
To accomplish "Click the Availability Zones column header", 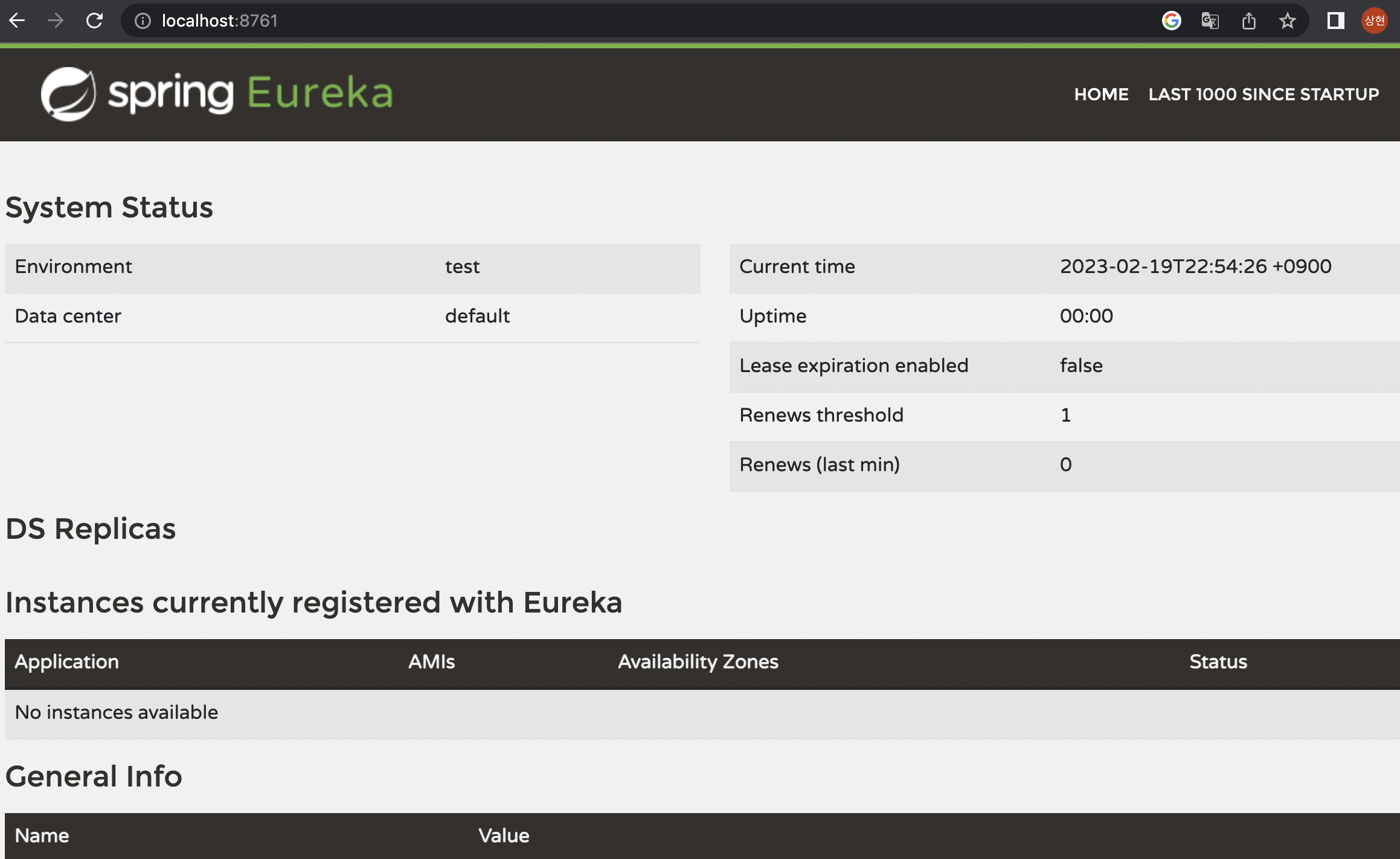I will (698, 661).
